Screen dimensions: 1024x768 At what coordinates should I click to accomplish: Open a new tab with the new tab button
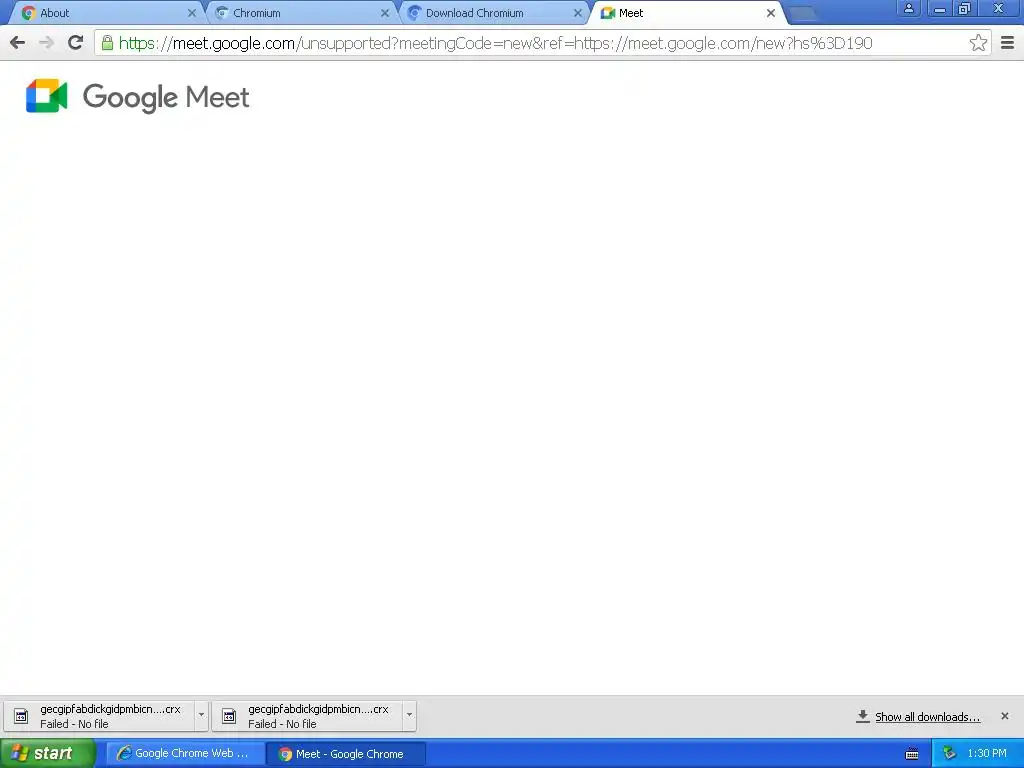(803, 13)
